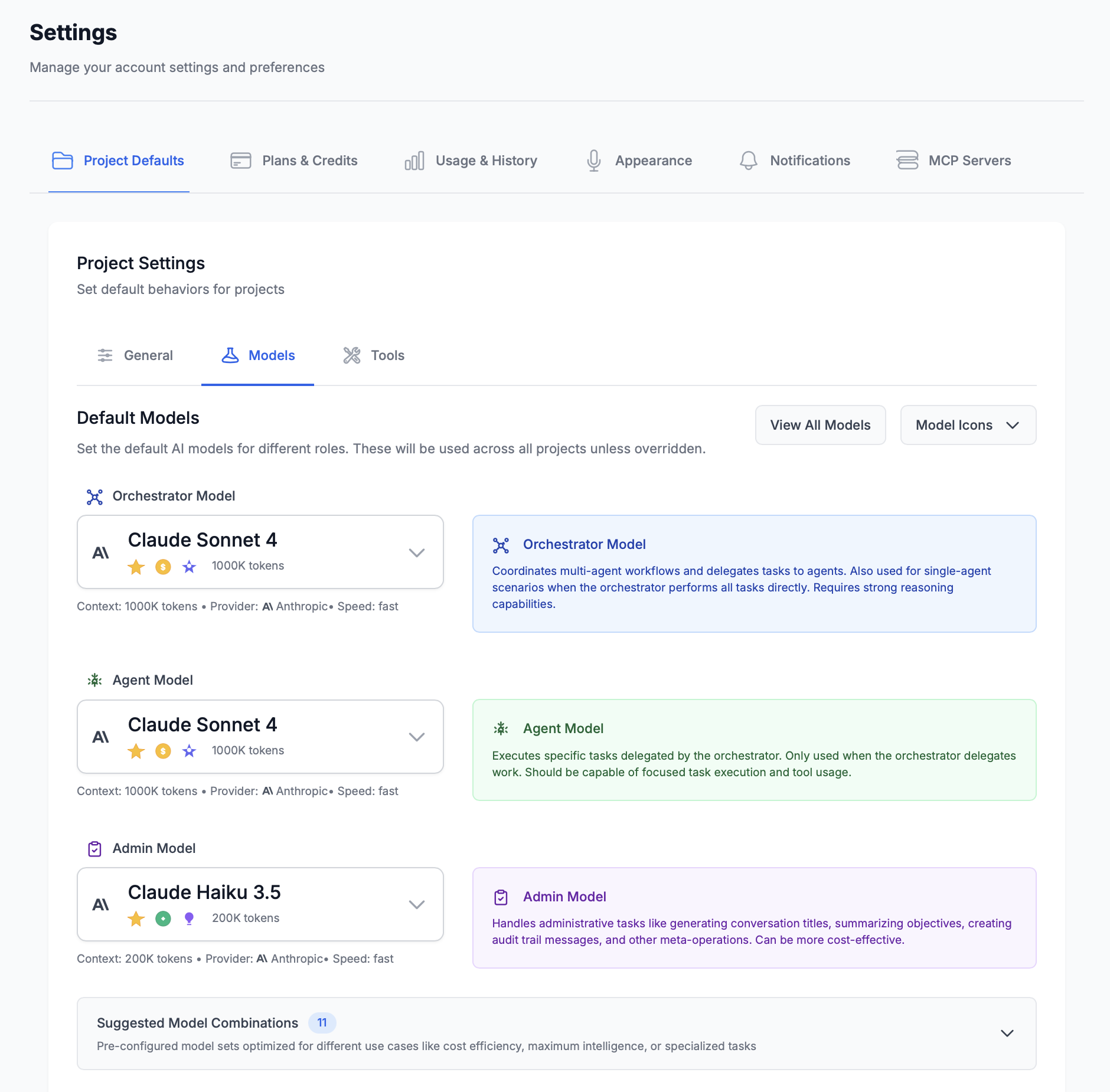Screen dimensions: 1110x1092
Task: Switch to the General project settings tab
Action: 135,355
